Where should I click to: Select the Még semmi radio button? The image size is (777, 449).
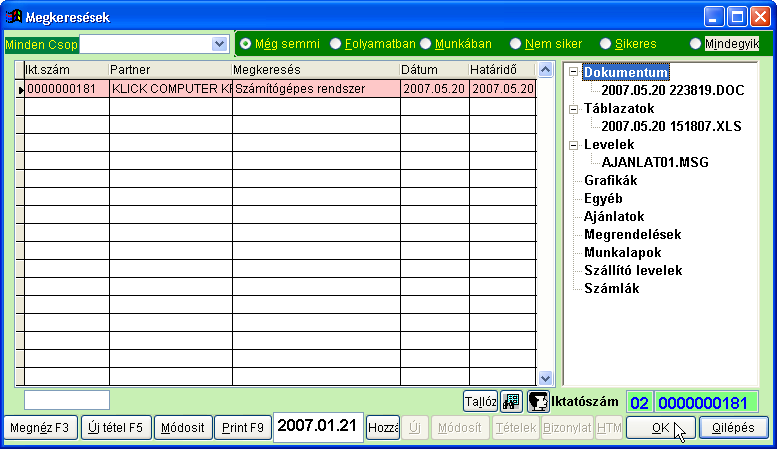pyautogui.click(x=245, y=44)
